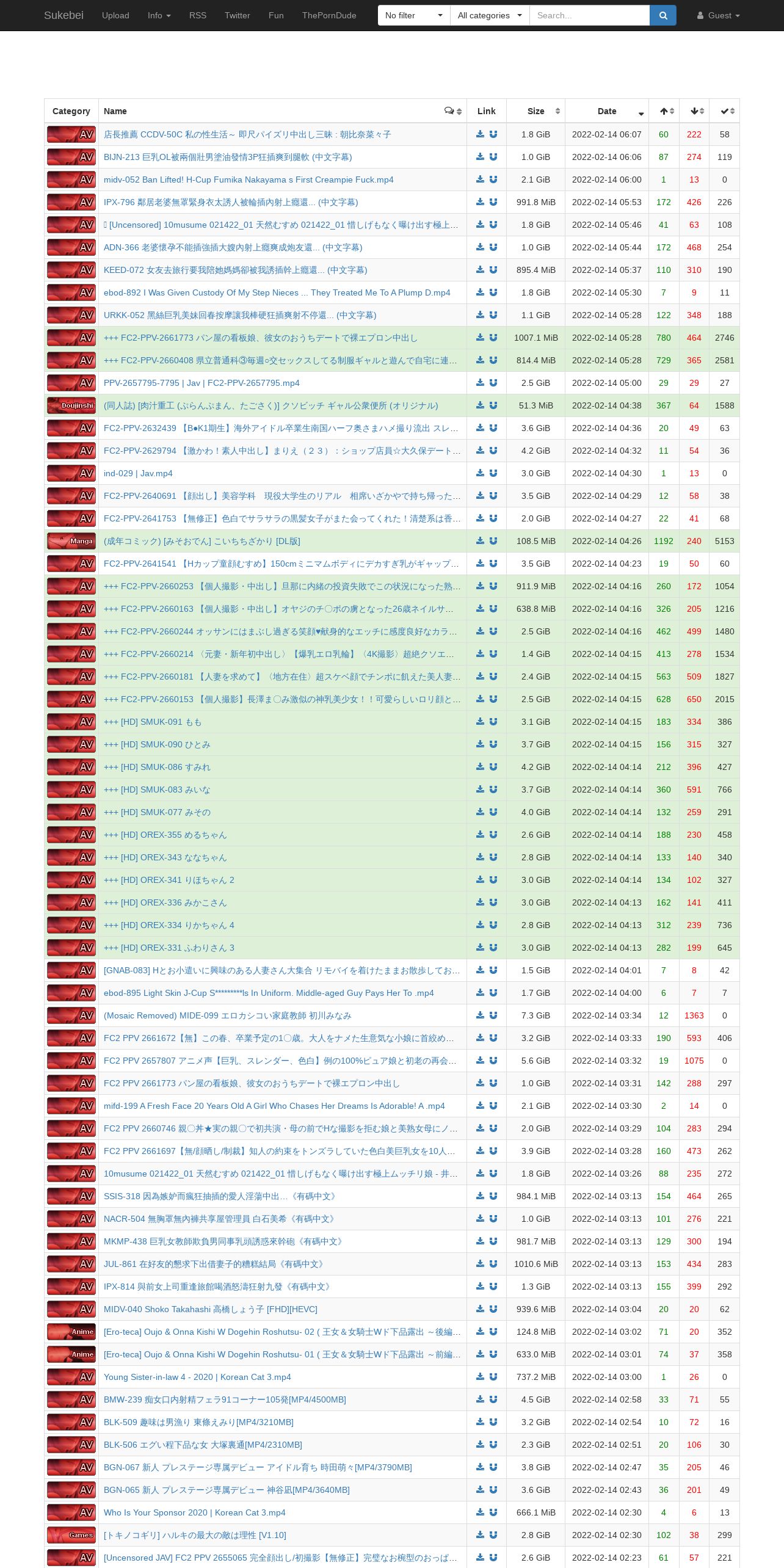Click the 1363 leechers count cell
Image resolution: width=784 pixels, height=1568 pixels.
[694, 1015]
